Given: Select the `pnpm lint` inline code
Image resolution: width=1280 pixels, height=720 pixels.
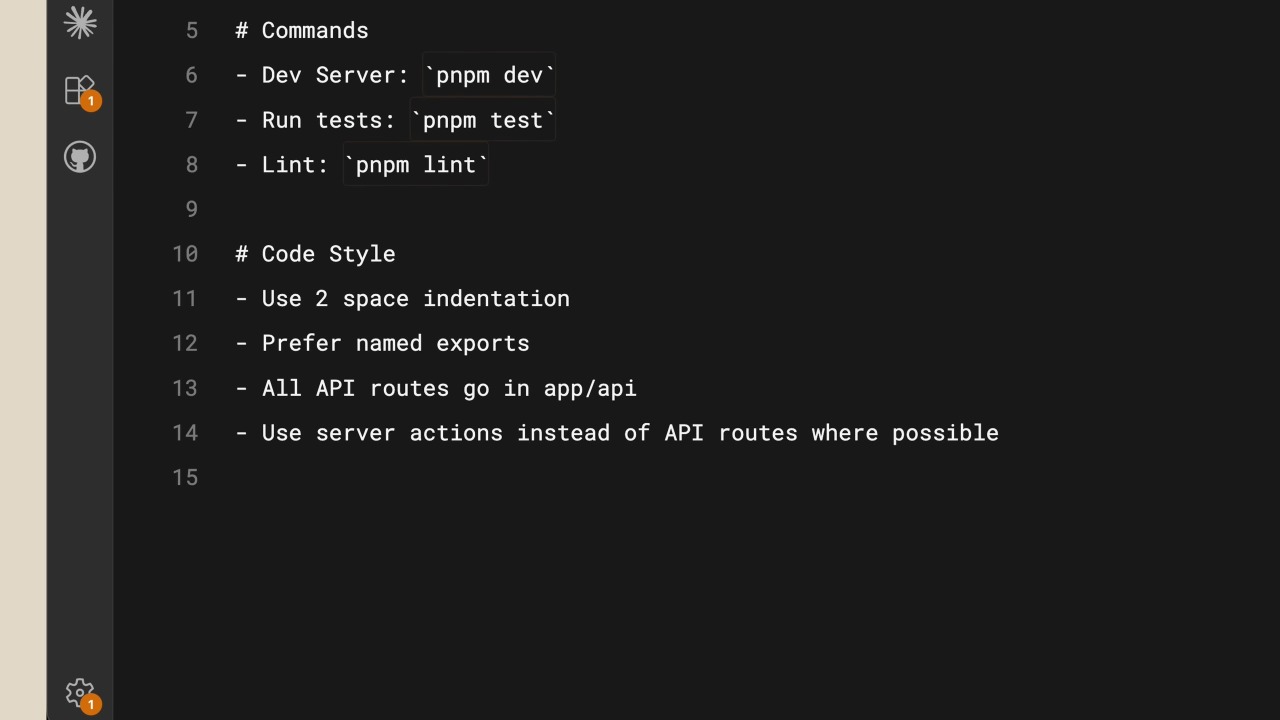Looking at the screenshot, I should click(416, 165).
